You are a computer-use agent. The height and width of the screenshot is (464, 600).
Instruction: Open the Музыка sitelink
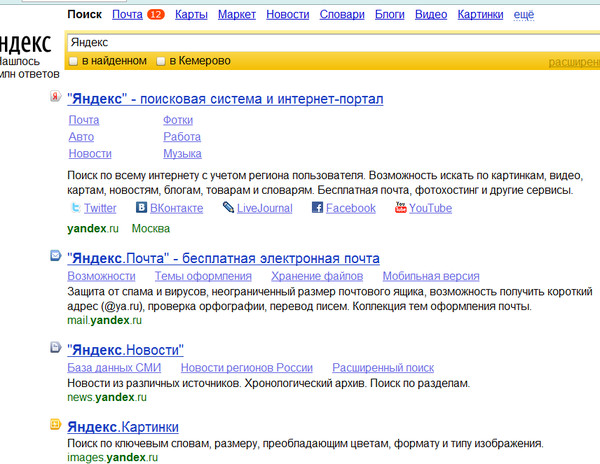[x=182, y=154]
